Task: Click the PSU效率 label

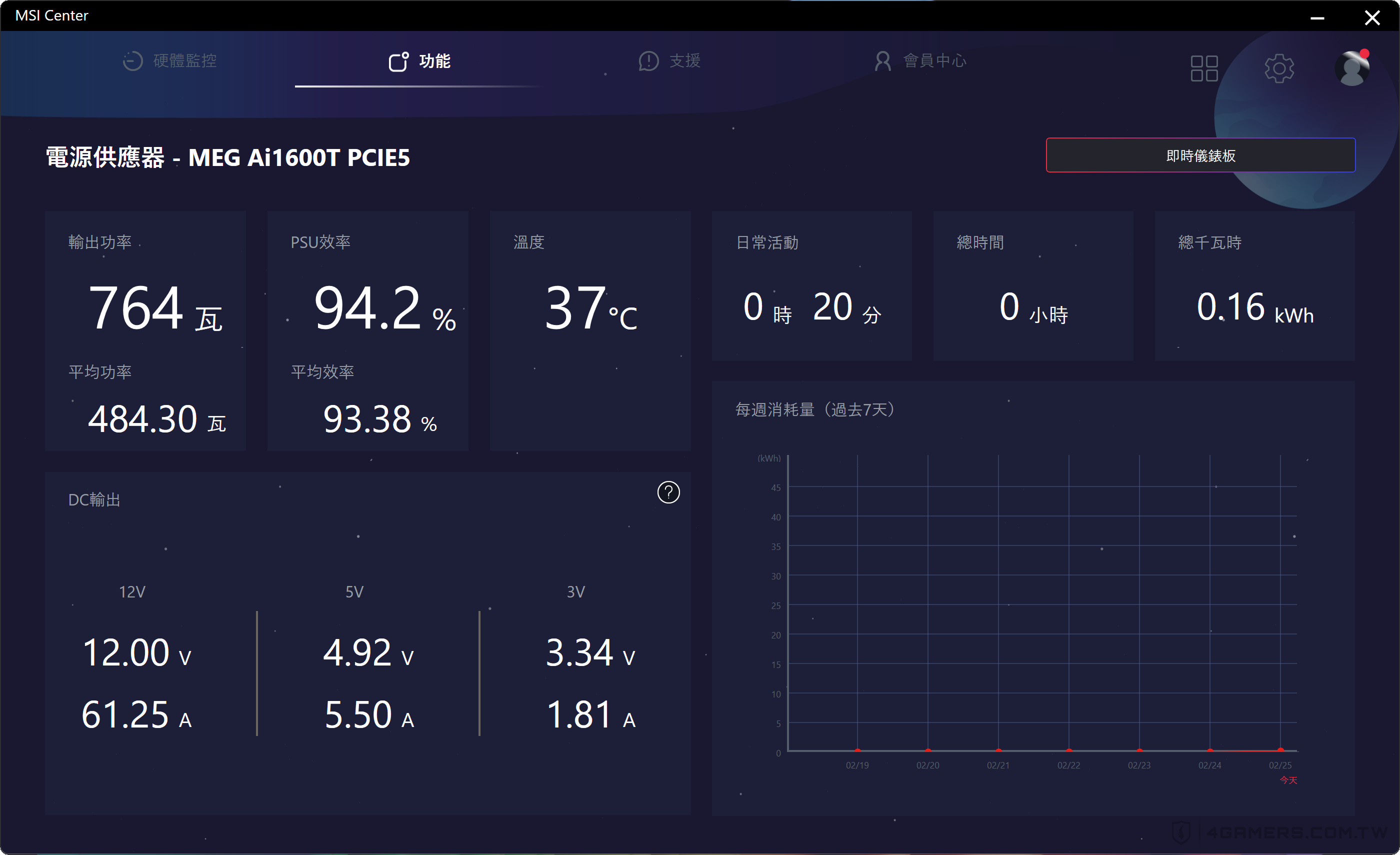Action: pyautogui.click(x=320, y=242)
